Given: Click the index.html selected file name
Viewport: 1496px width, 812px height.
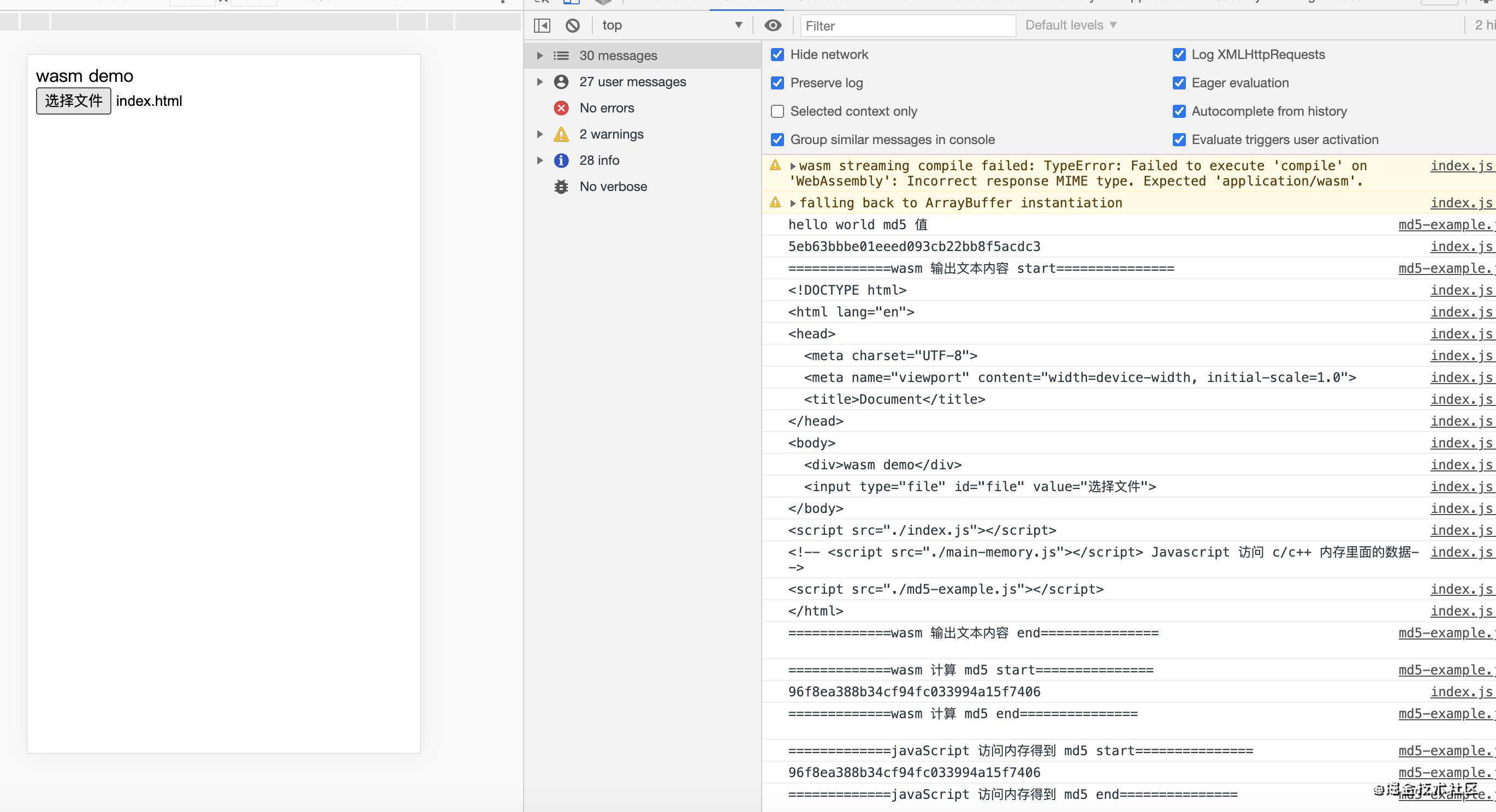Looking at the screenshot, I should [149, 101].
